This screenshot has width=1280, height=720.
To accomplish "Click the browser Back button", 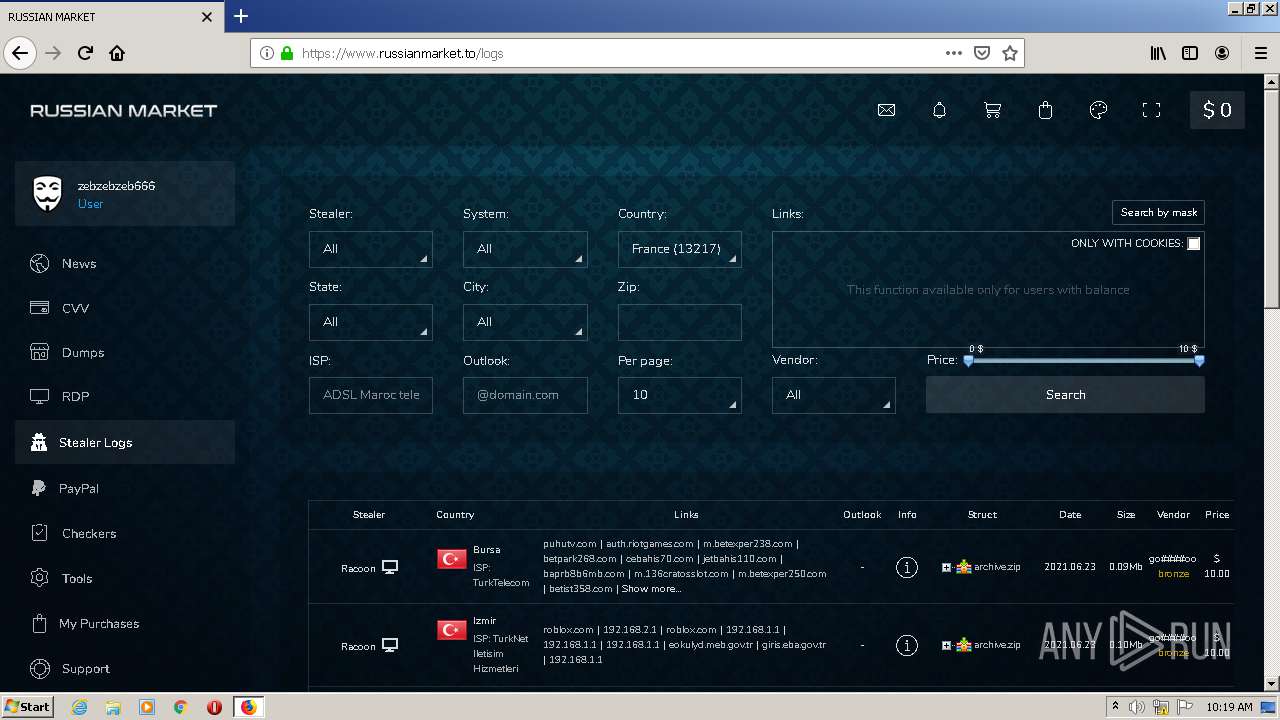I will (20, 53).
